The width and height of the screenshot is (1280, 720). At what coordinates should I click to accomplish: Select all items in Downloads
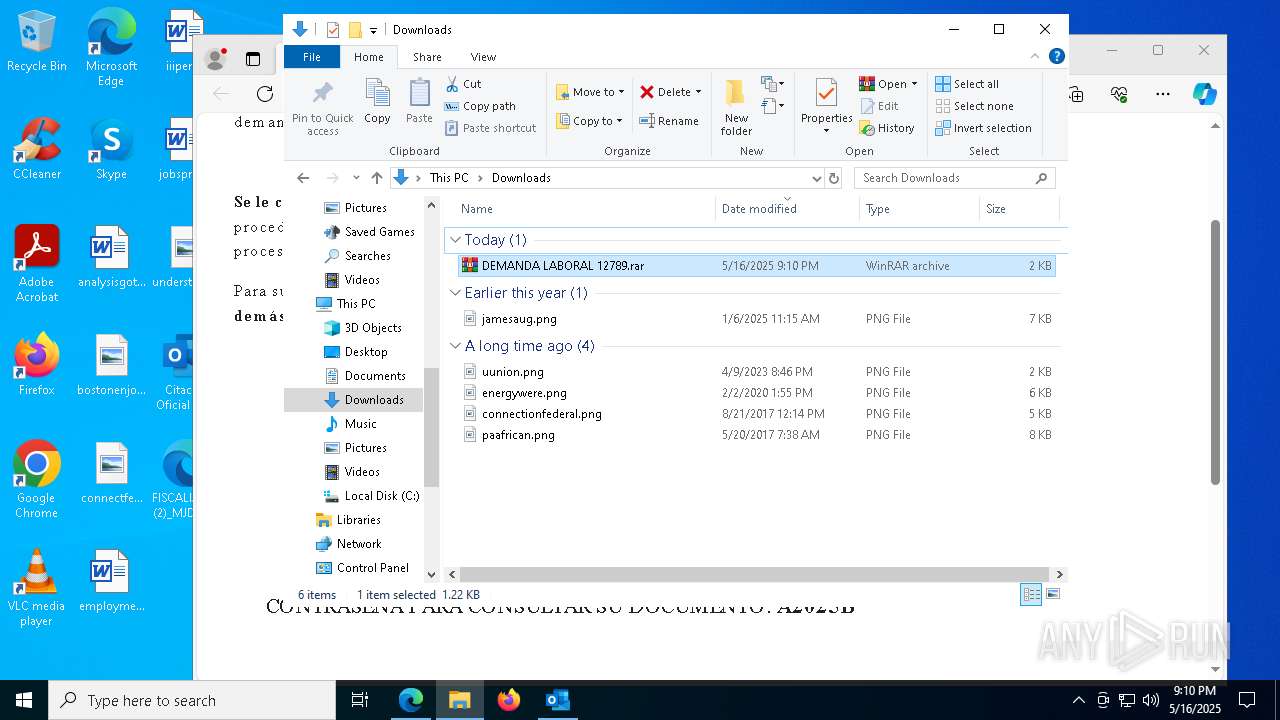pyautogui.click(x=967, y=84)
